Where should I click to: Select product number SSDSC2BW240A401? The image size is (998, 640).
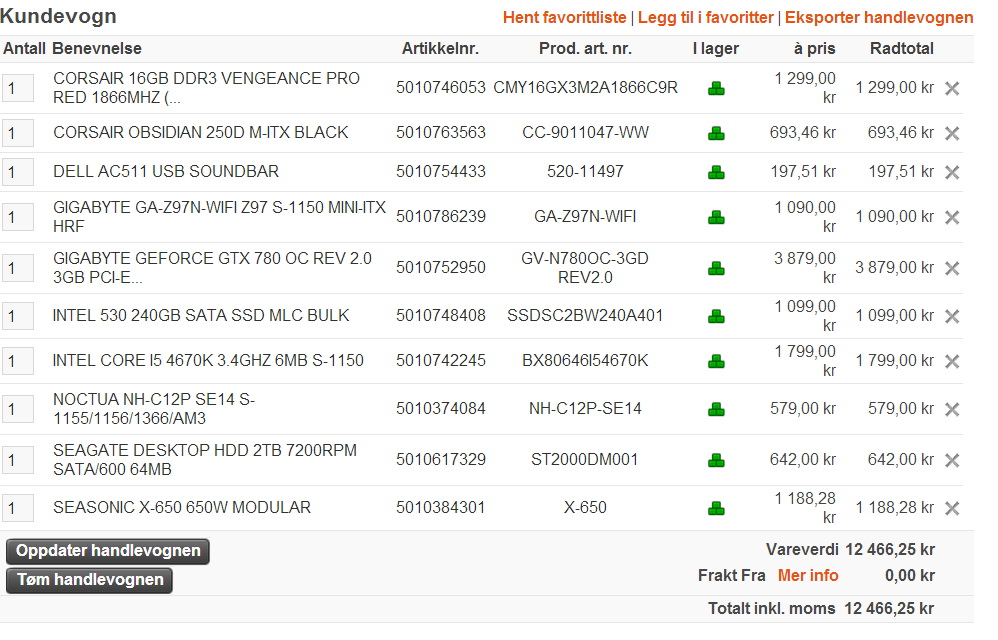tap(585, 316)
